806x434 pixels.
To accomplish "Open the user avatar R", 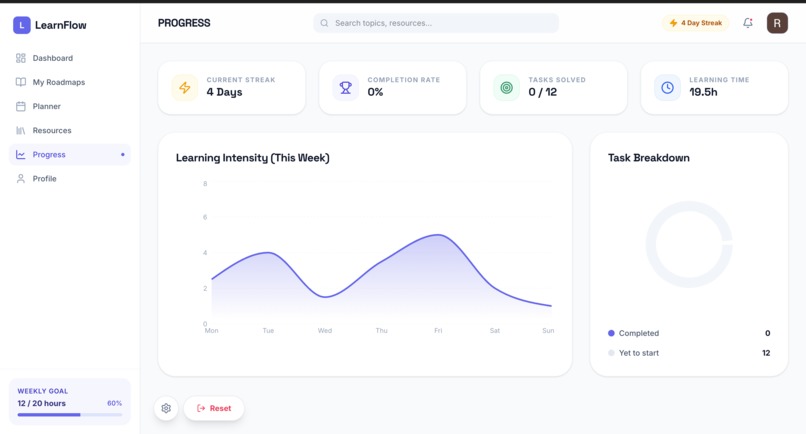I will click(777, 23).
